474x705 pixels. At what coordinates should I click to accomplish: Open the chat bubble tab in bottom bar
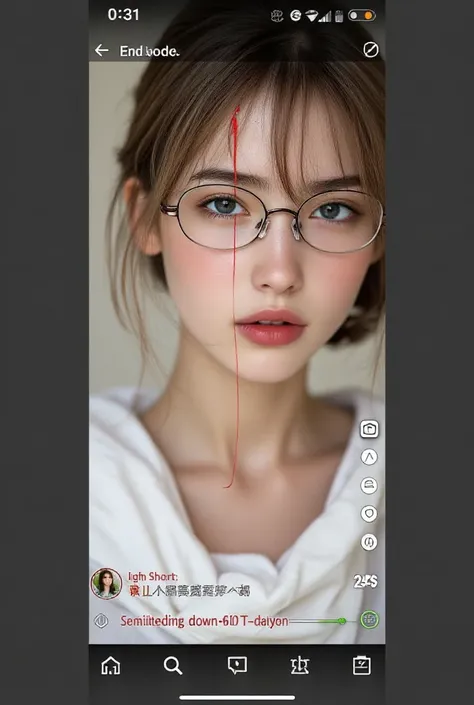(237, 665)
